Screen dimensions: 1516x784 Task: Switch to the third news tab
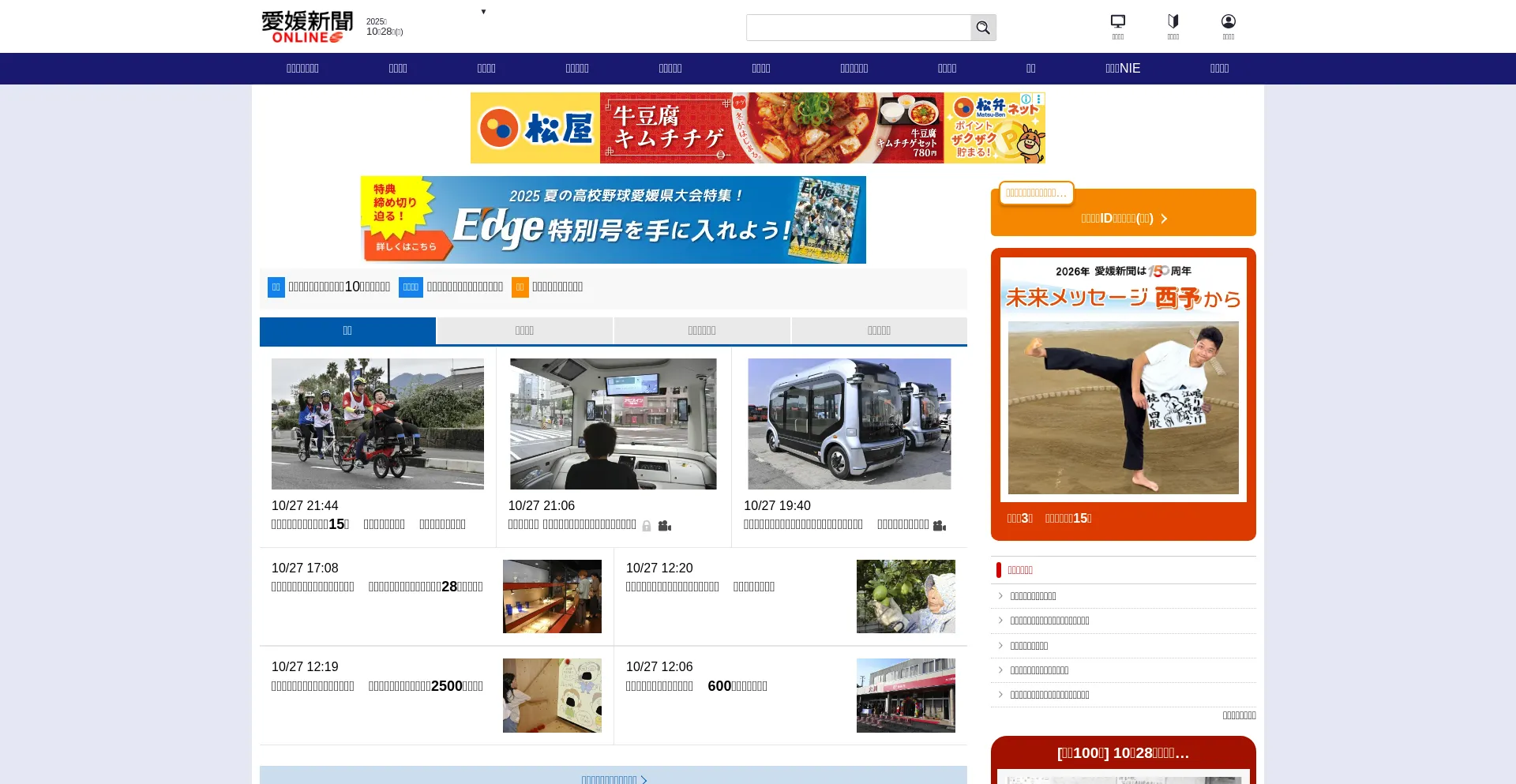(702, 331)
